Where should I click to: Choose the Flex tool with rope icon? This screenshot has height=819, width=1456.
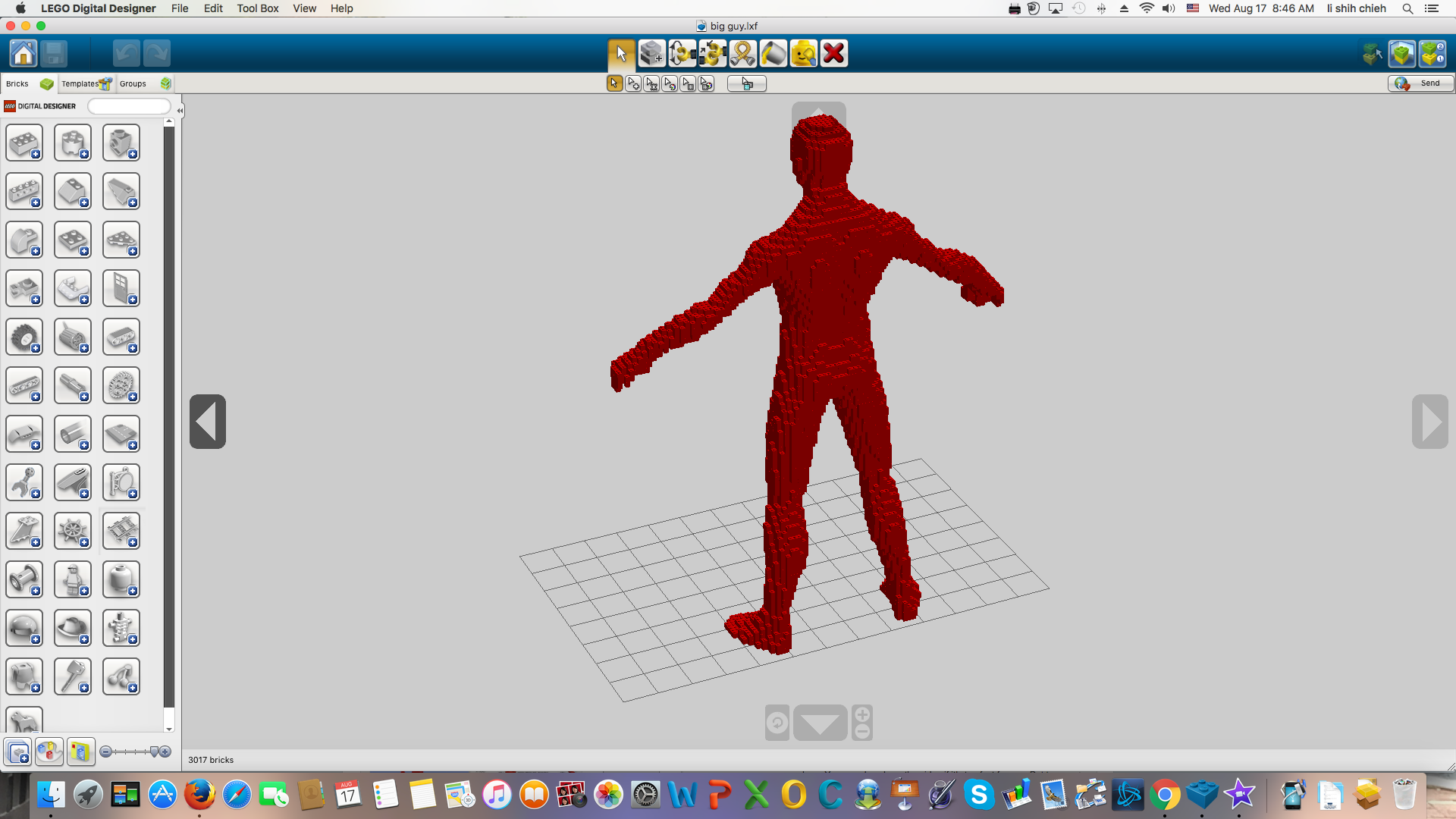pyautogui.click(x=742, y=54)
